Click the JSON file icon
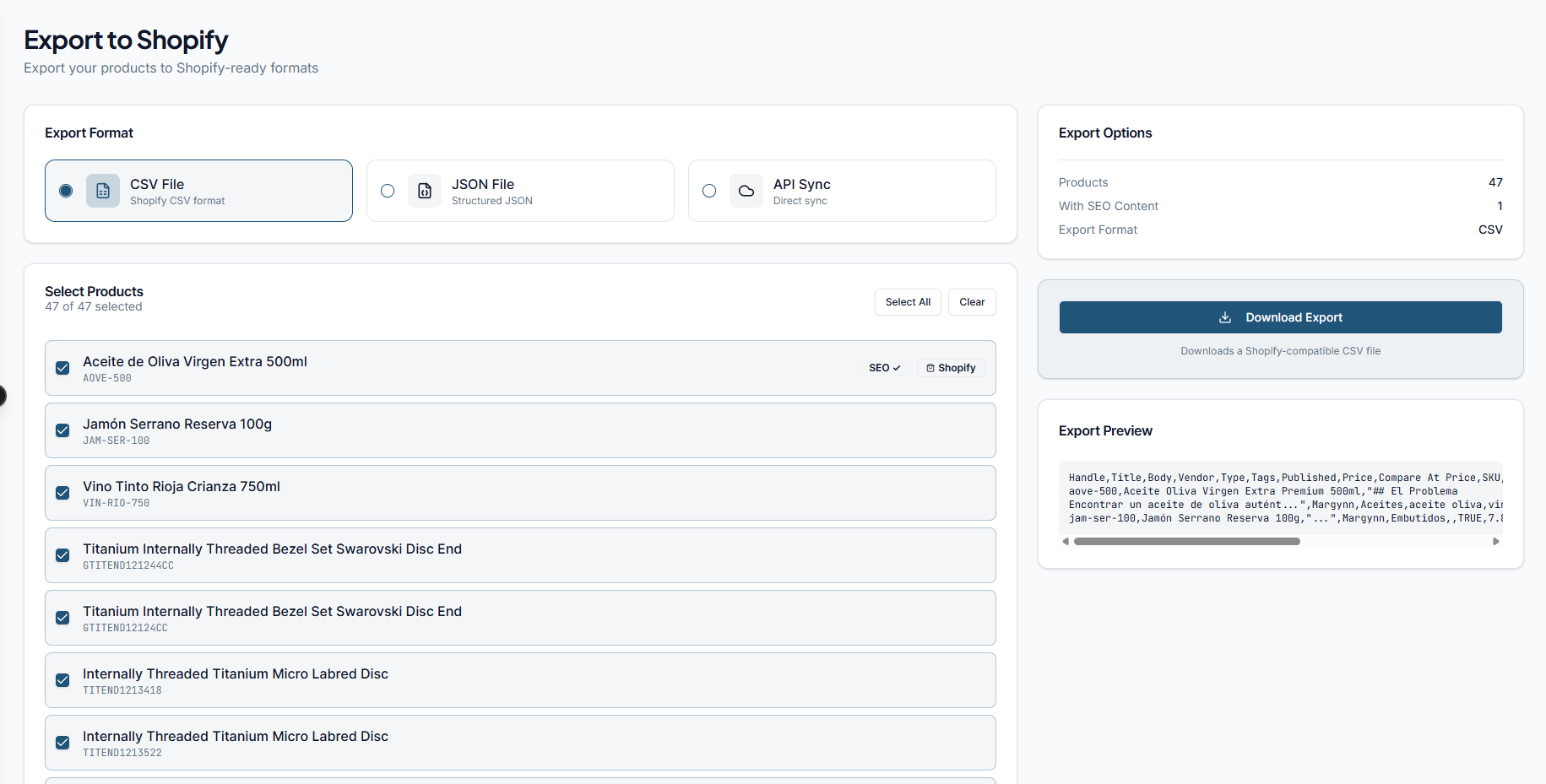The image size is (1546, 784). point(425,191)
